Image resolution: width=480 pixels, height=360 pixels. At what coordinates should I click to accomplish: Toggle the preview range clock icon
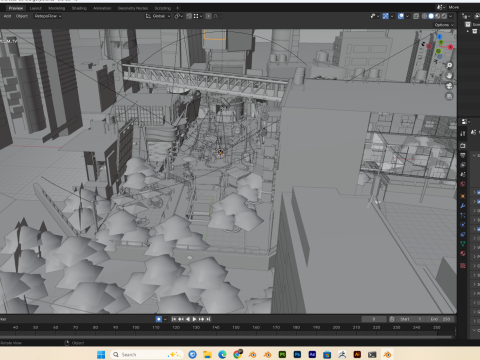392,319
